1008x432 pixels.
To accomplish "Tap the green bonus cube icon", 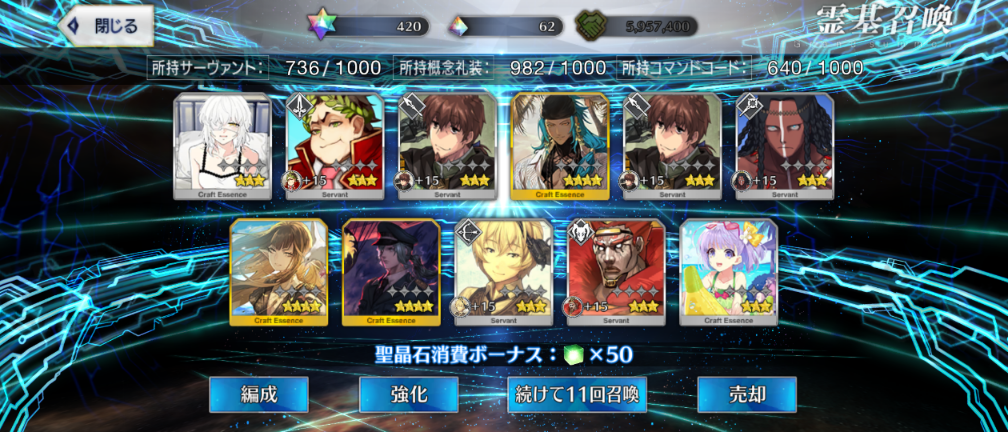I will pos(573,354).
